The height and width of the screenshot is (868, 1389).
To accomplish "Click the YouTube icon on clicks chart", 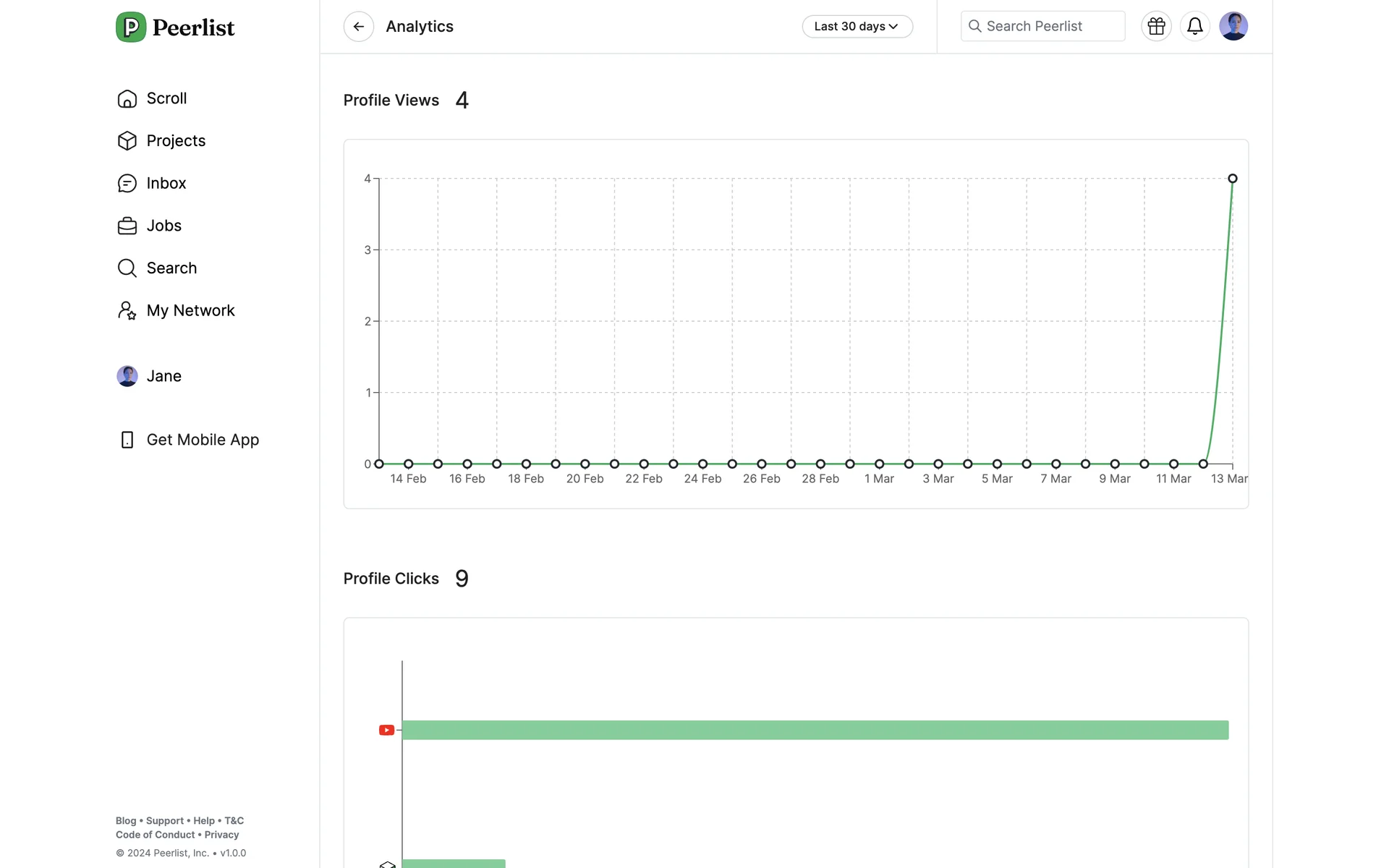I will coord(386,730).
